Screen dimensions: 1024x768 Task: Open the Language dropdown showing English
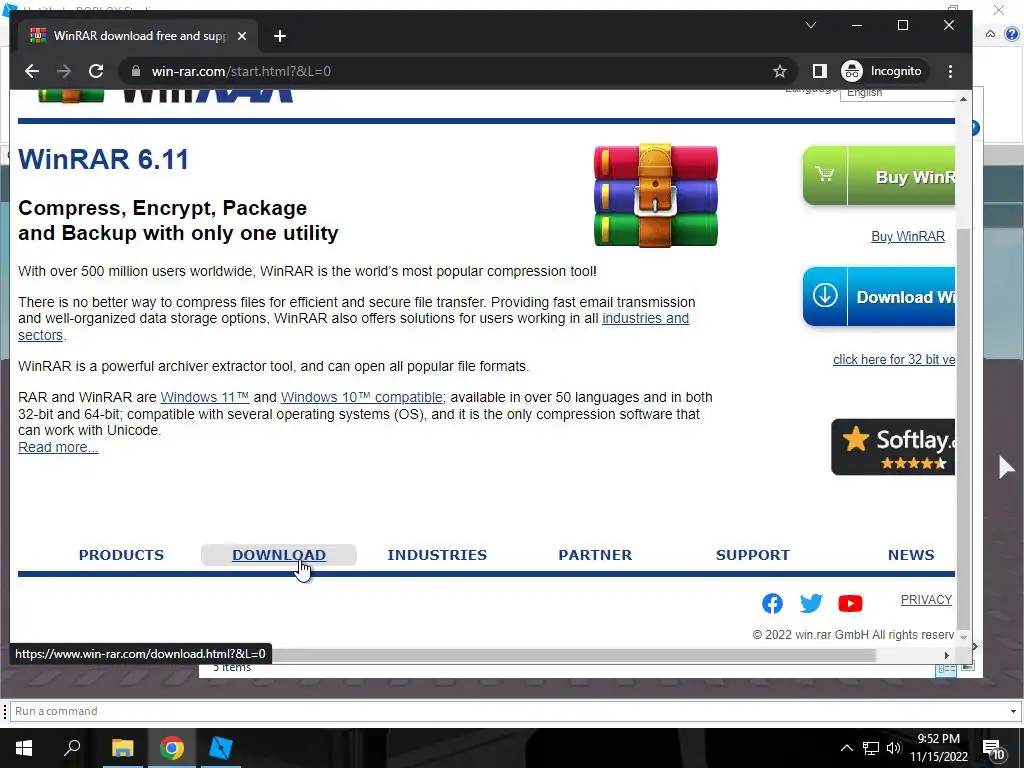pyautogui.click(x=898, y=94)
